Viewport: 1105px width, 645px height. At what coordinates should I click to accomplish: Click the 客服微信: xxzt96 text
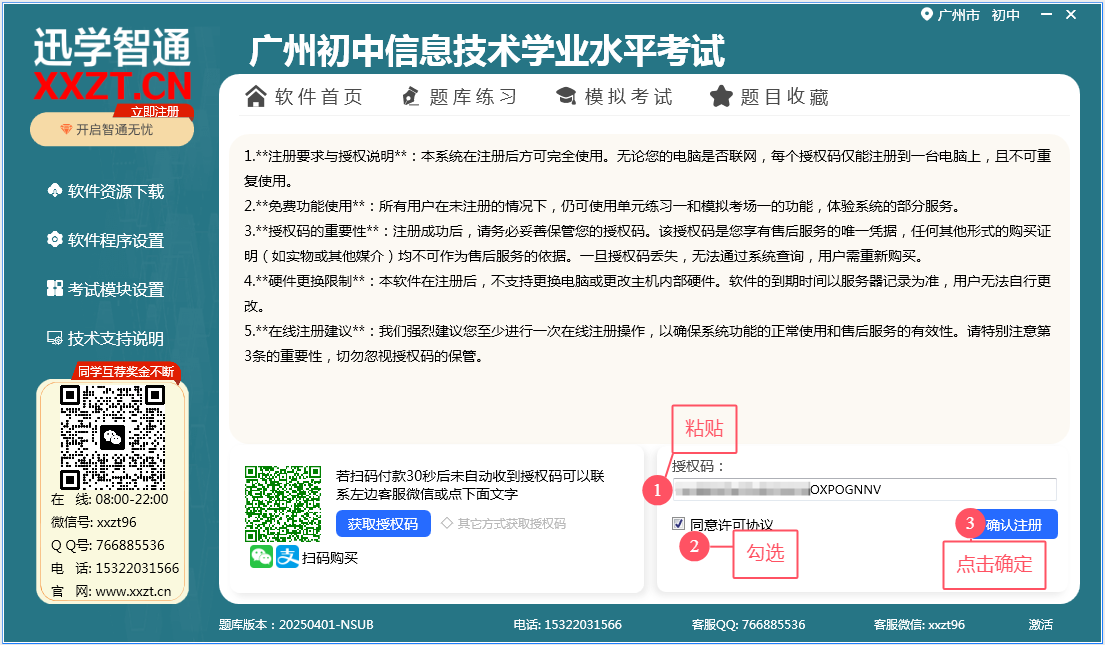click(x=919, y=625)
